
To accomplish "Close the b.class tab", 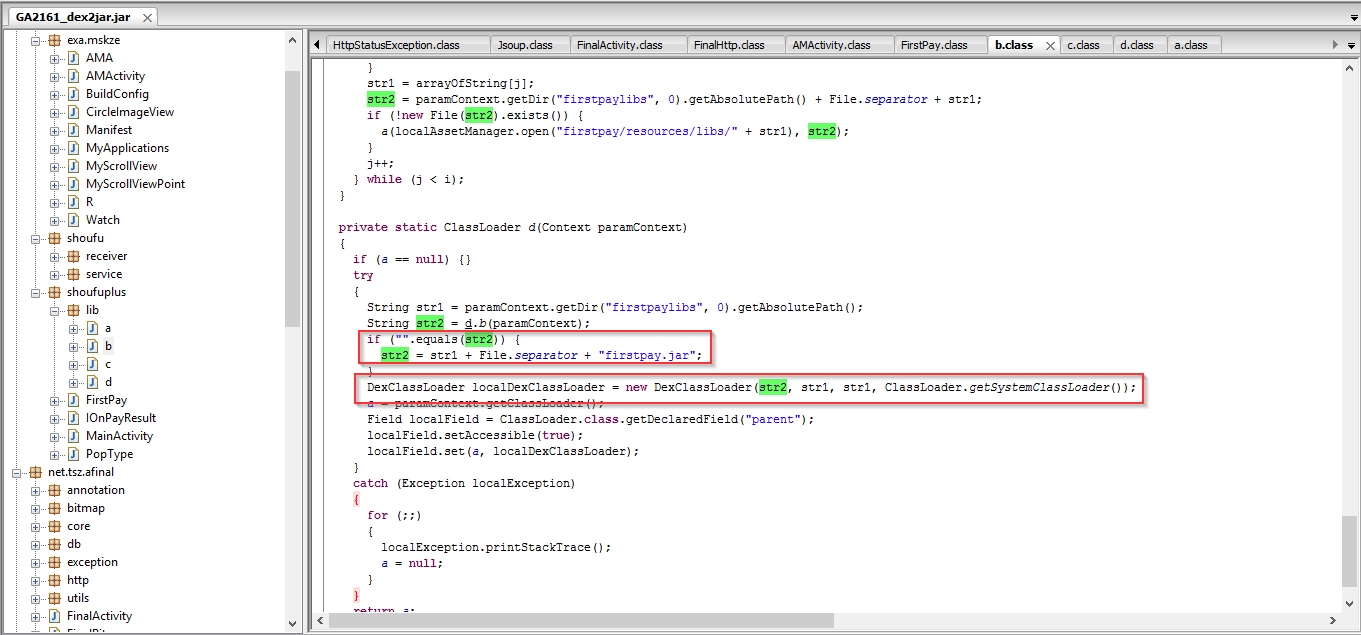I will pos(1050,46).
